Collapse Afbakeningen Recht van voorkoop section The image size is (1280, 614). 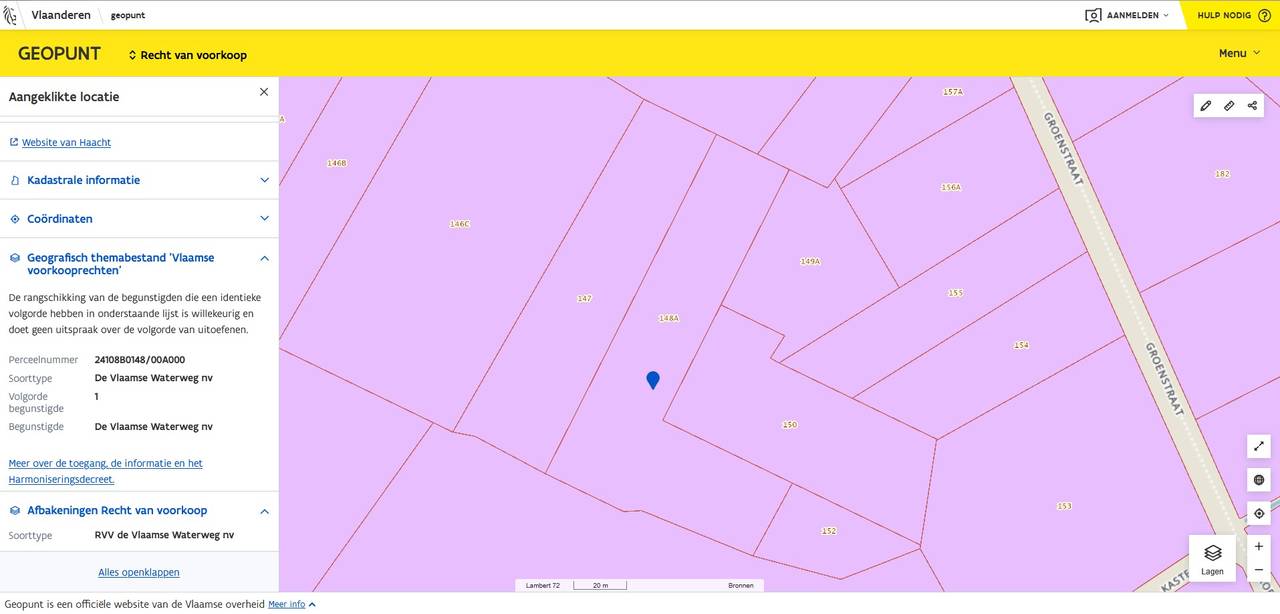point(264,511)
